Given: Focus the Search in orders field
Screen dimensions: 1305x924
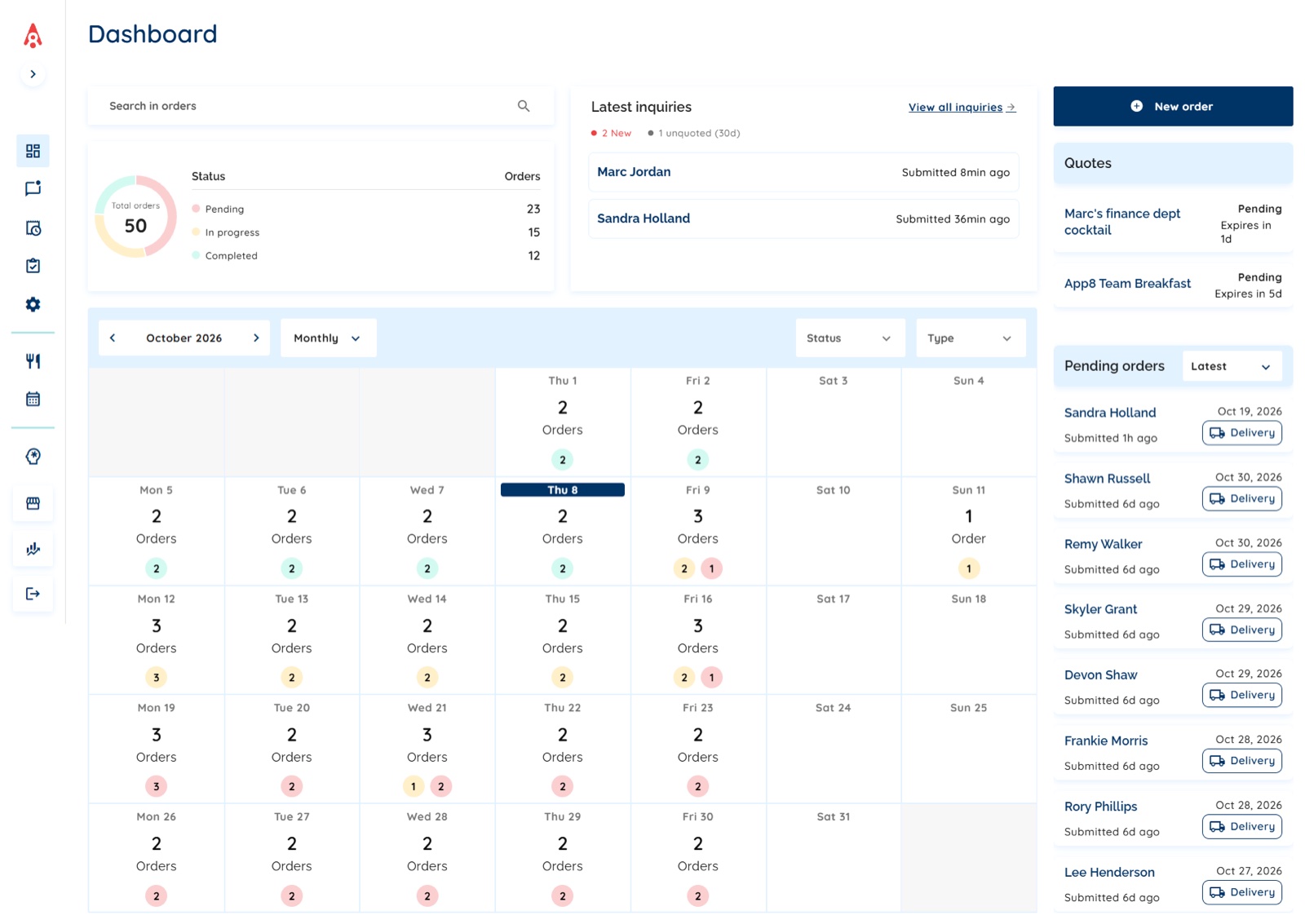Looking at the screenshot, I should 321,106.
